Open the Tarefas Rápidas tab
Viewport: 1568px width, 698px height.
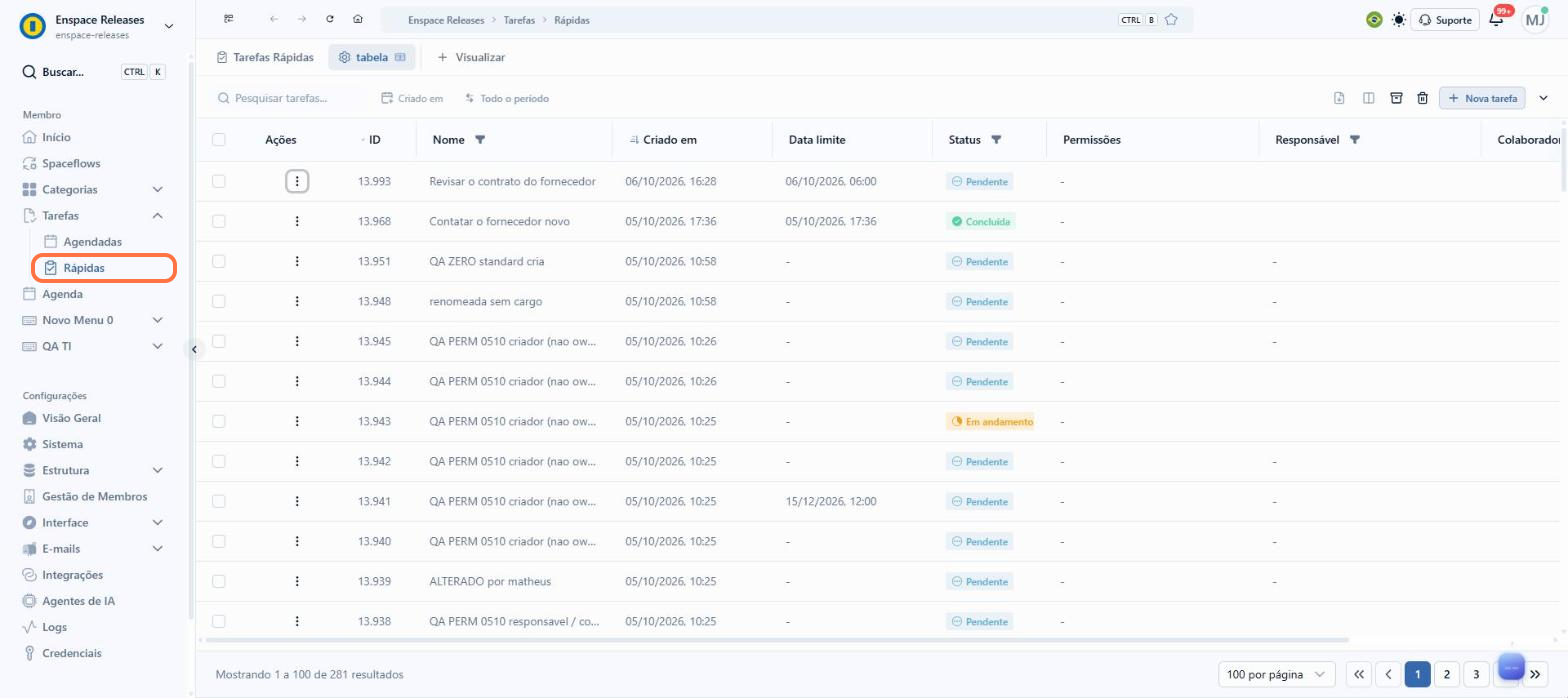(265, 57)
